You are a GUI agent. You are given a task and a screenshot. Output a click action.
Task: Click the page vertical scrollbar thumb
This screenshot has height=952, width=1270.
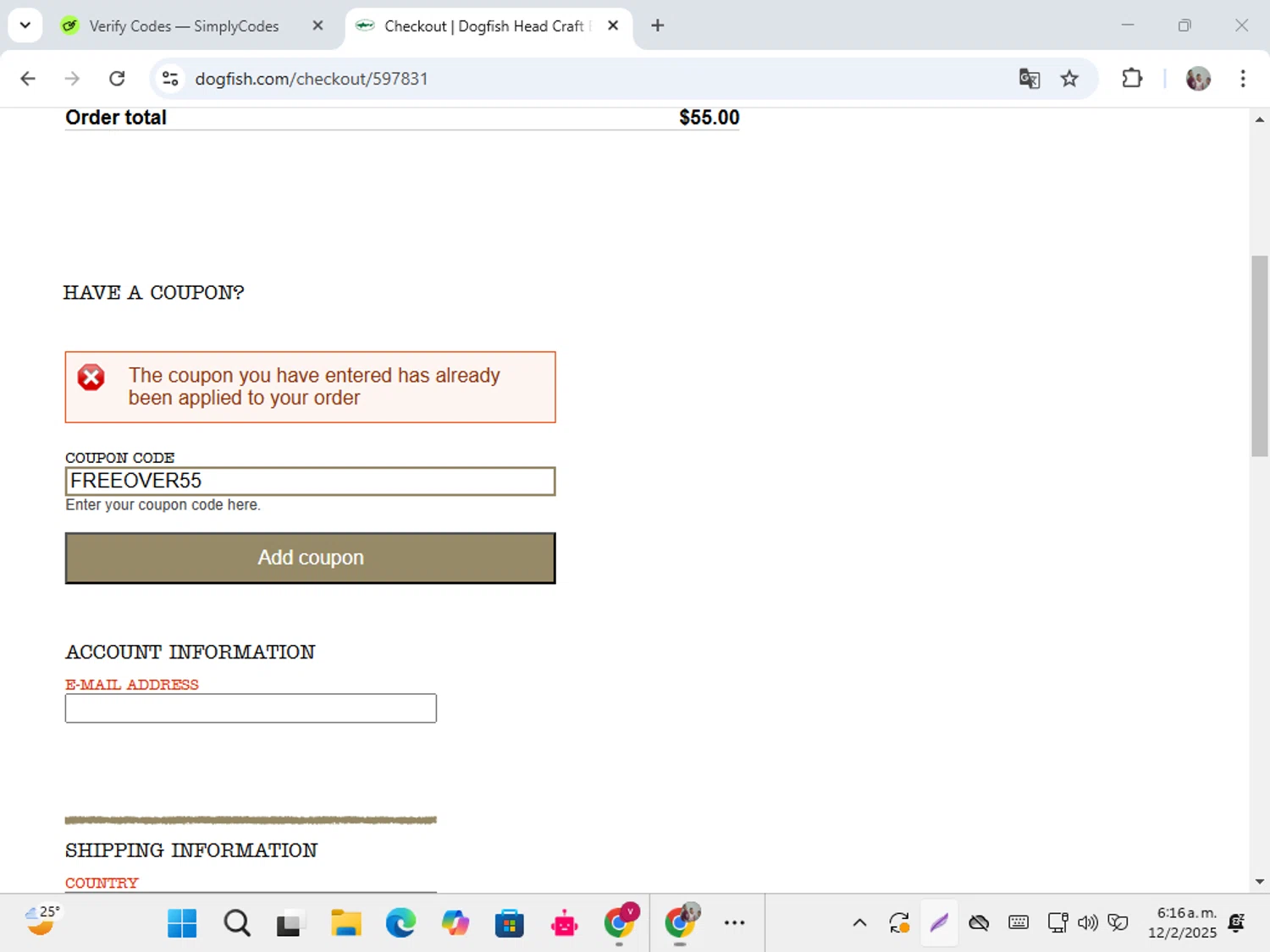1260,355
